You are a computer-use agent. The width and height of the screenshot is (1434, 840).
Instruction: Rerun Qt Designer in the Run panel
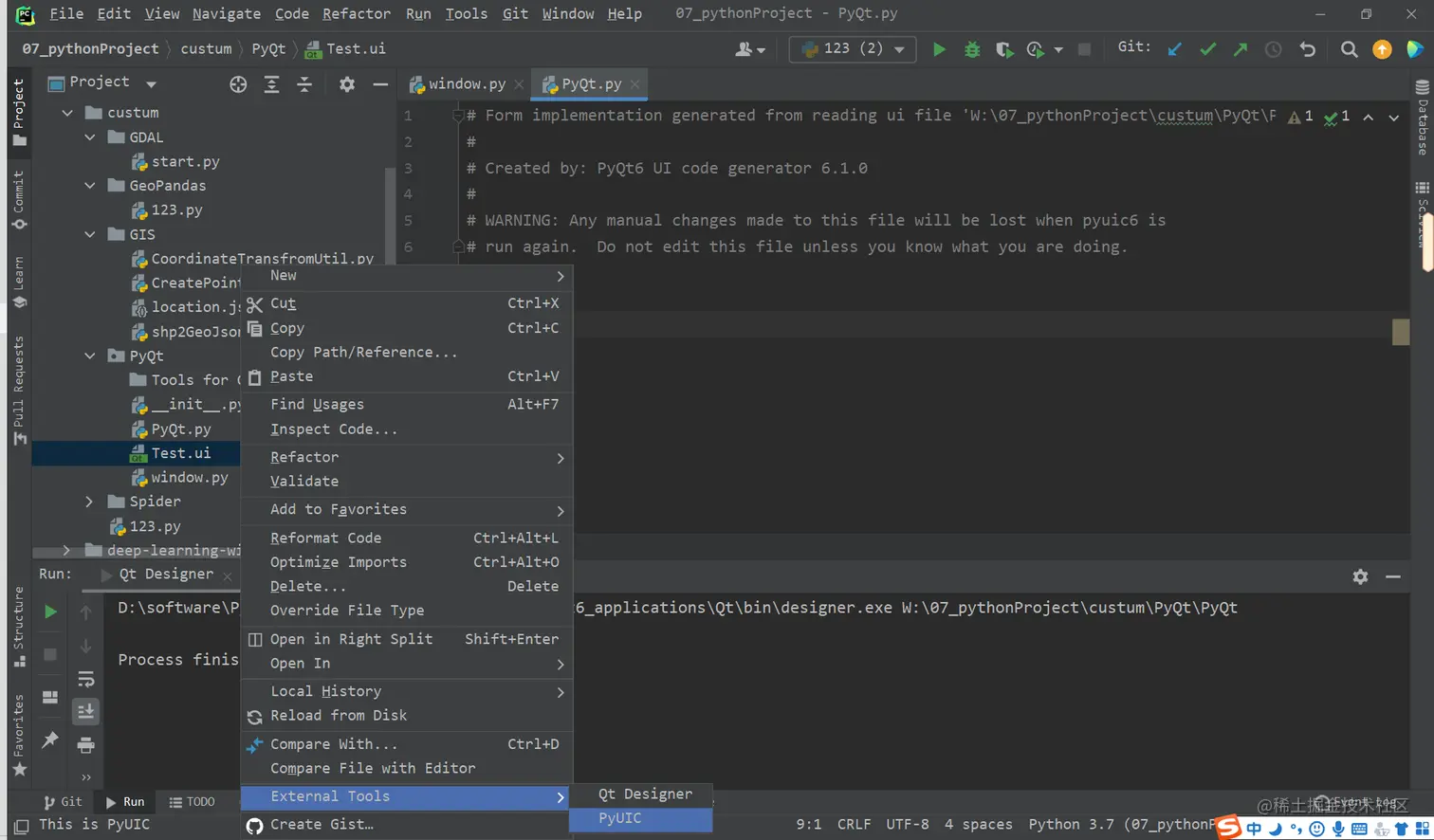(50, 612)
